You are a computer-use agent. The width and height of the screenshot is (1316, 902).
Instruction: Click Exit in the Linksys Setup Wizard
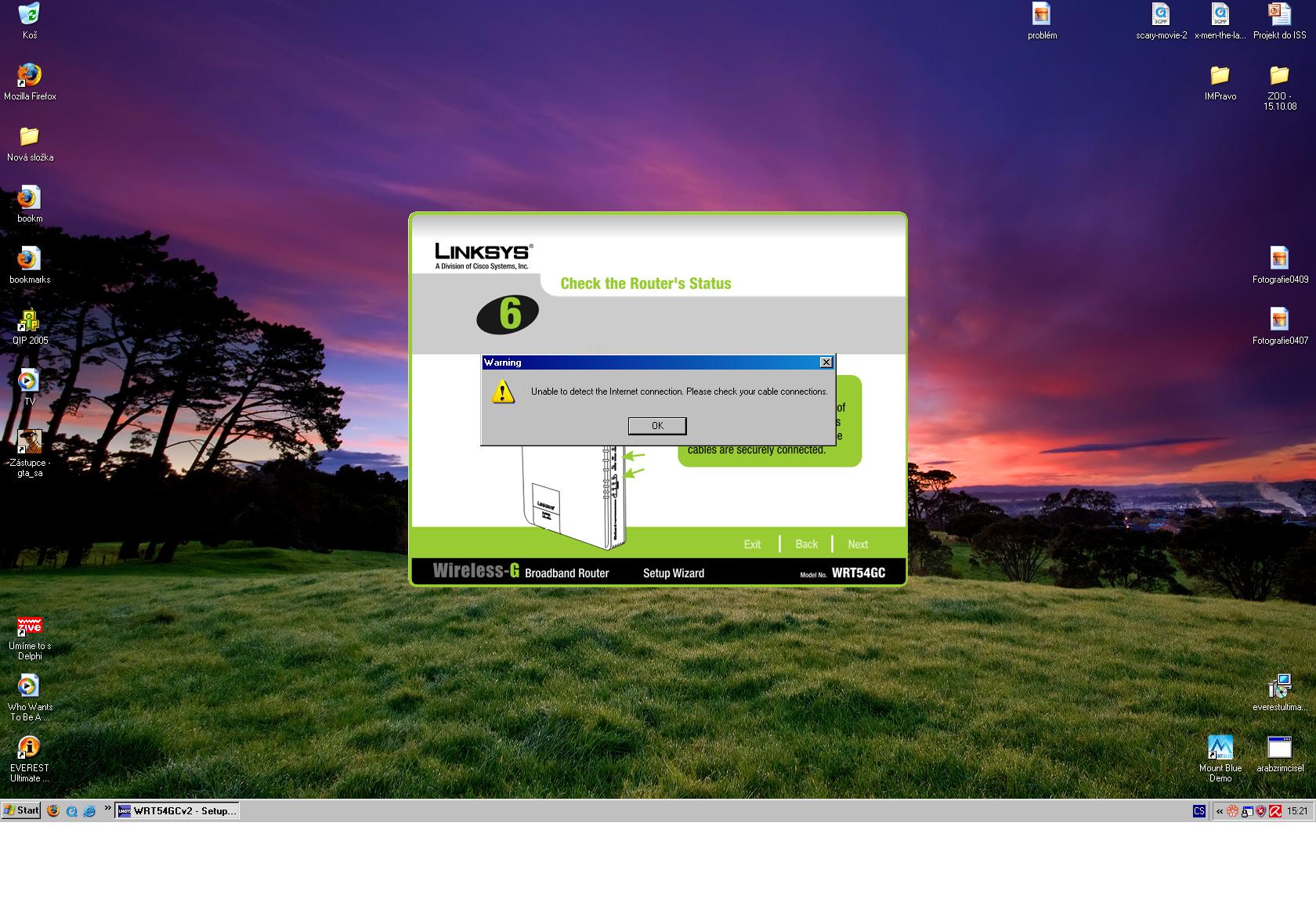(x=752, y=544)
